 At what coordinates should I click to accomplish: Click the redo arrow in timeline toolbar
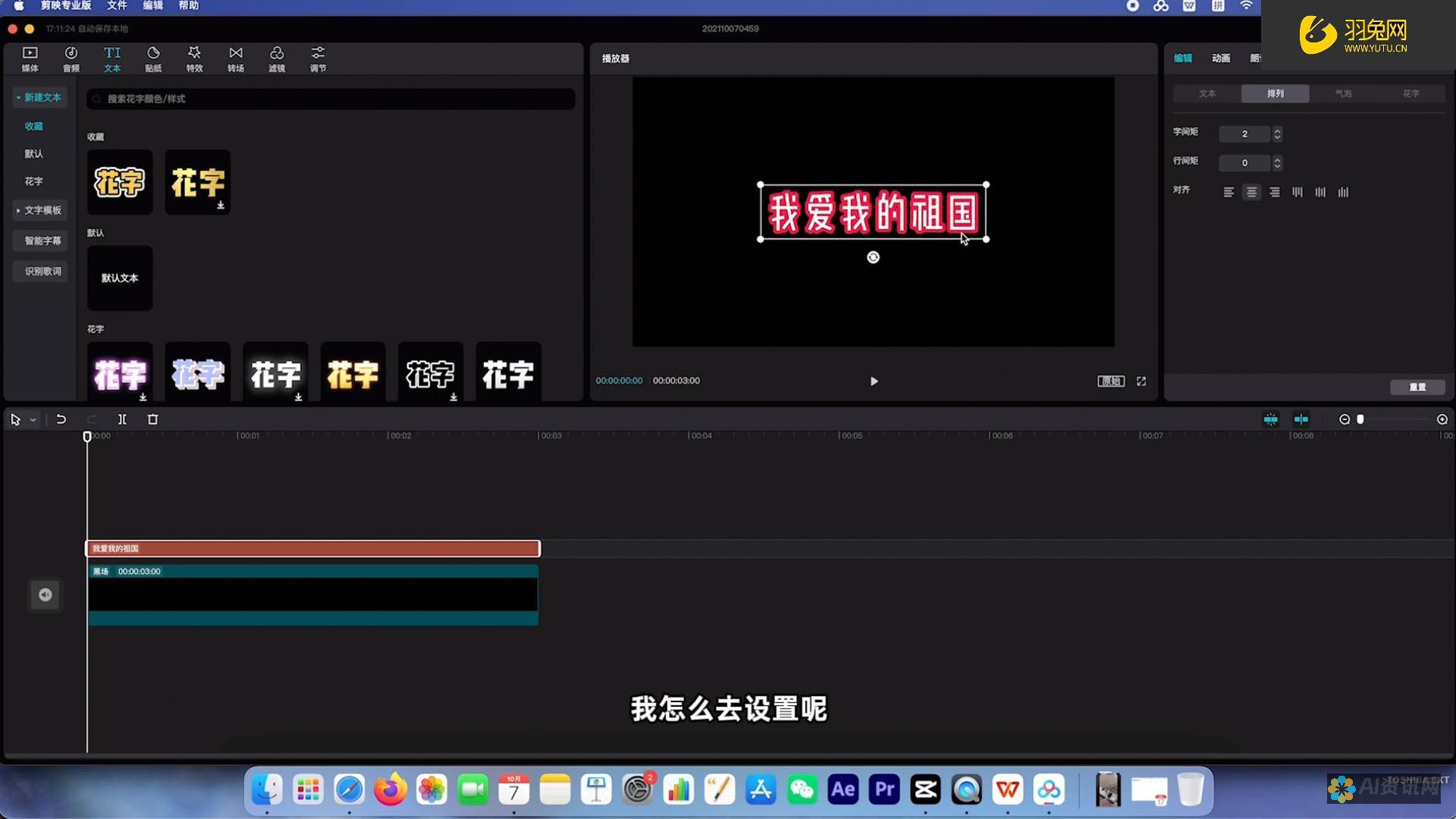point(92,419)
